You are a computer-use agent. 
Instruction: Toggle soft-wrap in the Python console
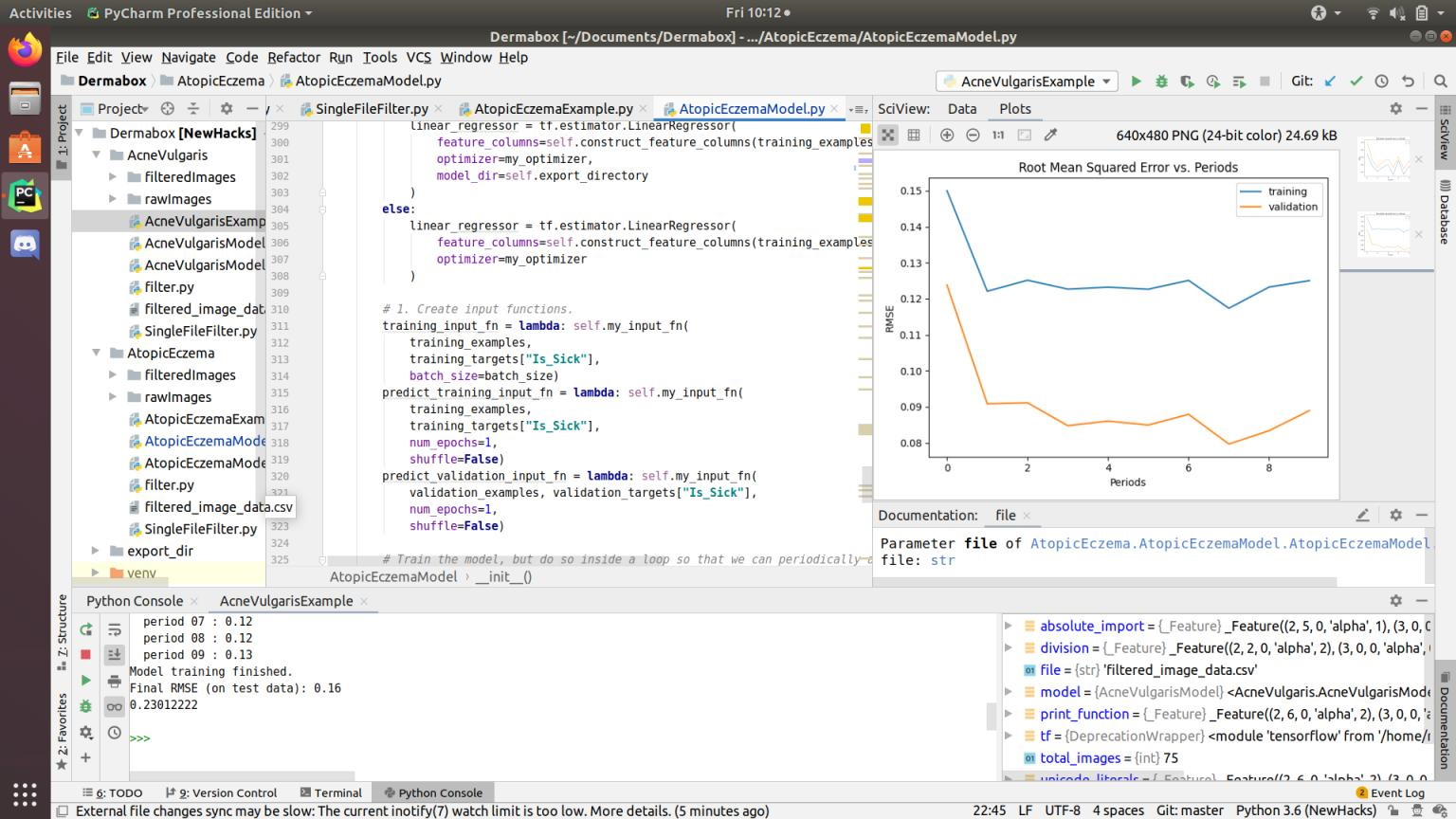coord(115,629)
